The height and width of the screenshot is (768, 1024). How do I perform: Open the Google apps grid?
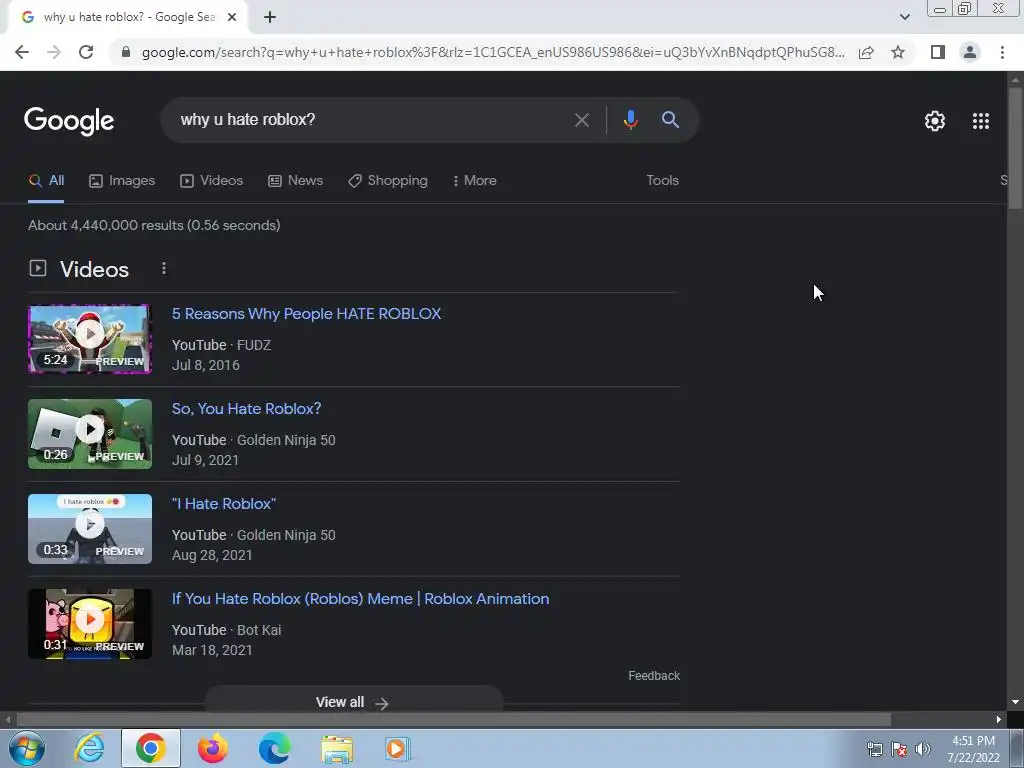pos(980,121)
